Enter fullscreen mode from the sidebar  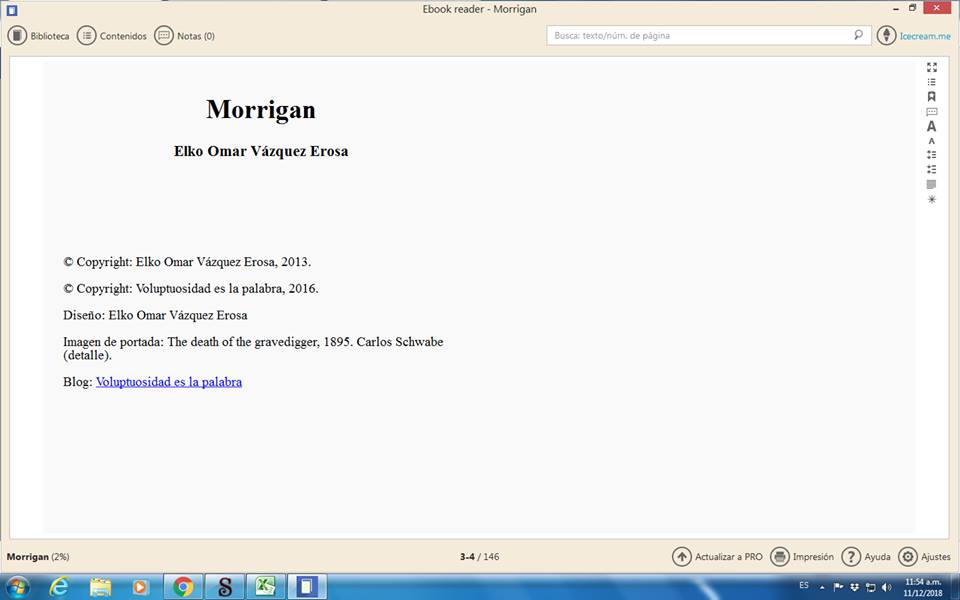[x=931, y=67]
